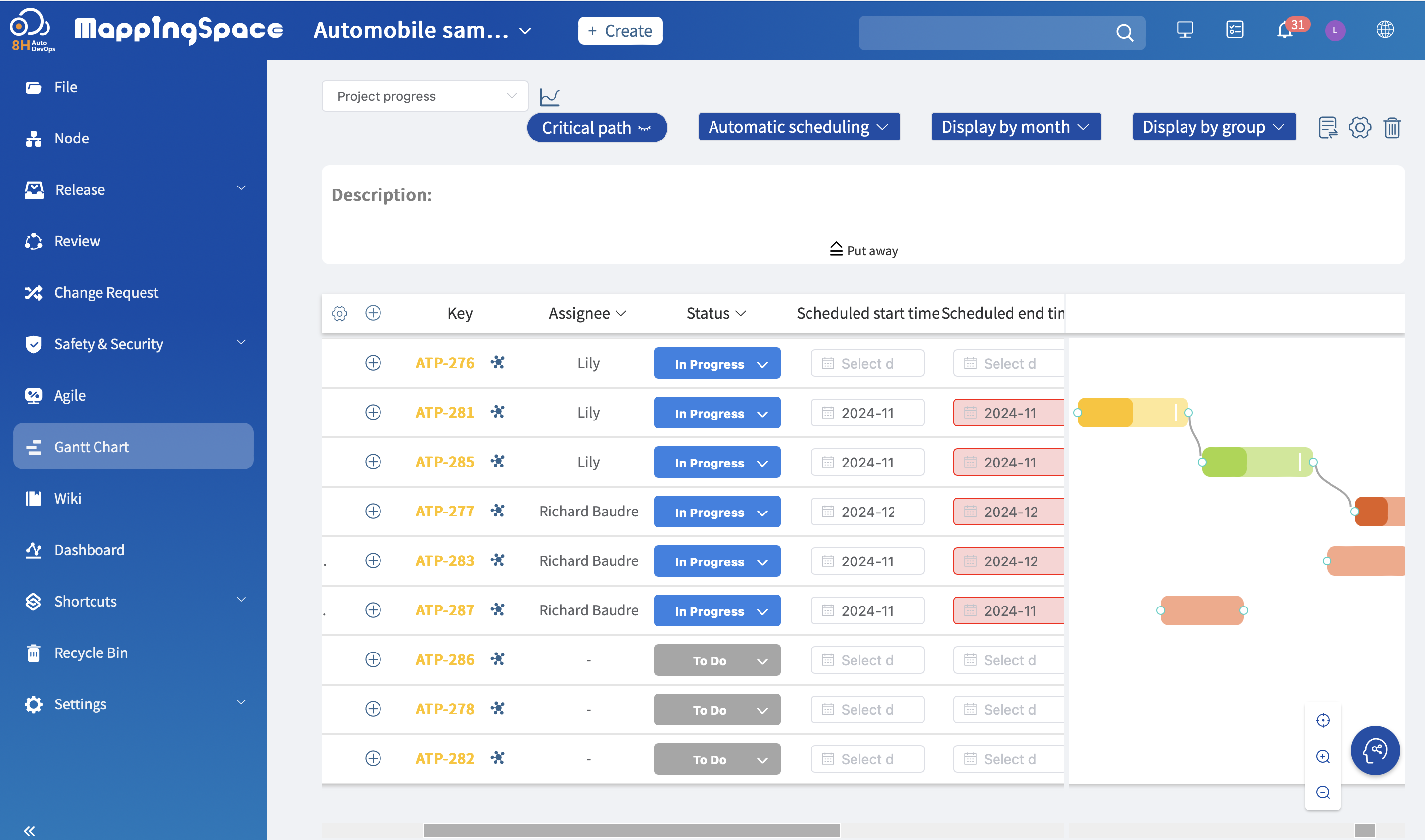Open the Project progress dropdown
1425x840 pixels.
pyautogui.click(x=425, y=96)
